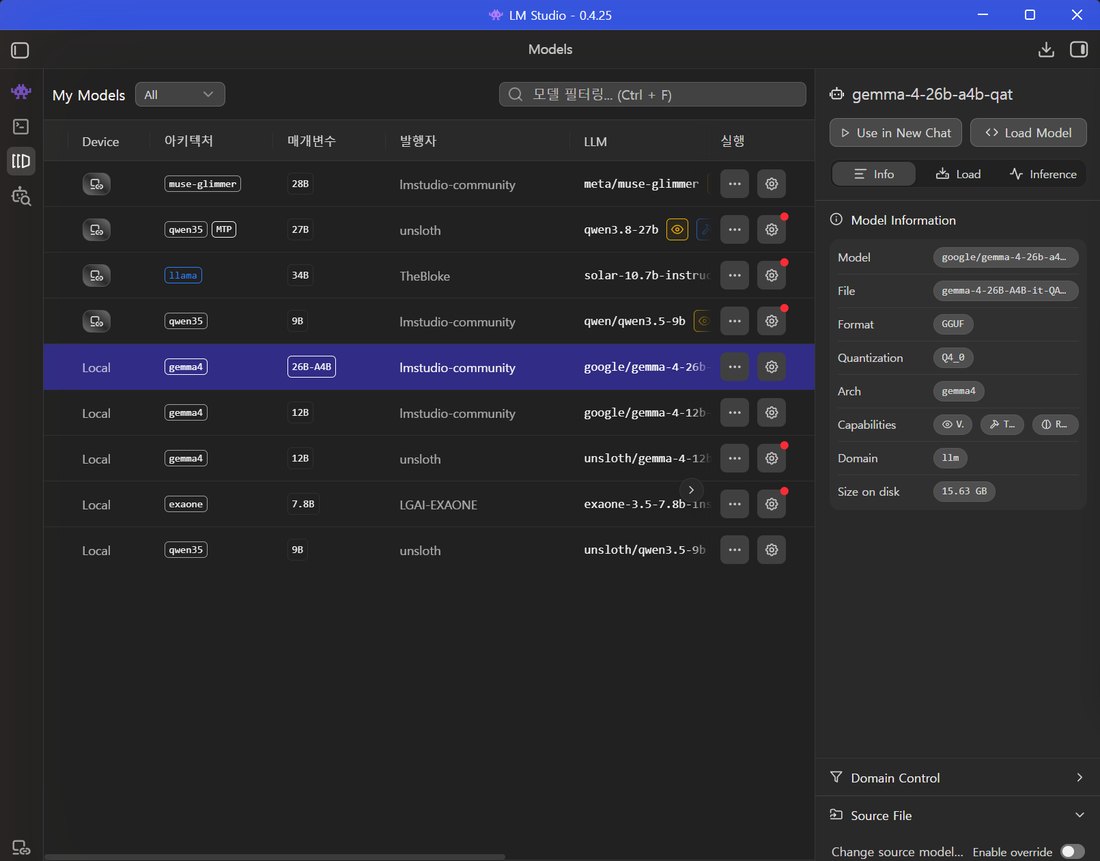1100x861 pixels.
Task: Click the Tool use capability chip
Action: click(1002, 425)
